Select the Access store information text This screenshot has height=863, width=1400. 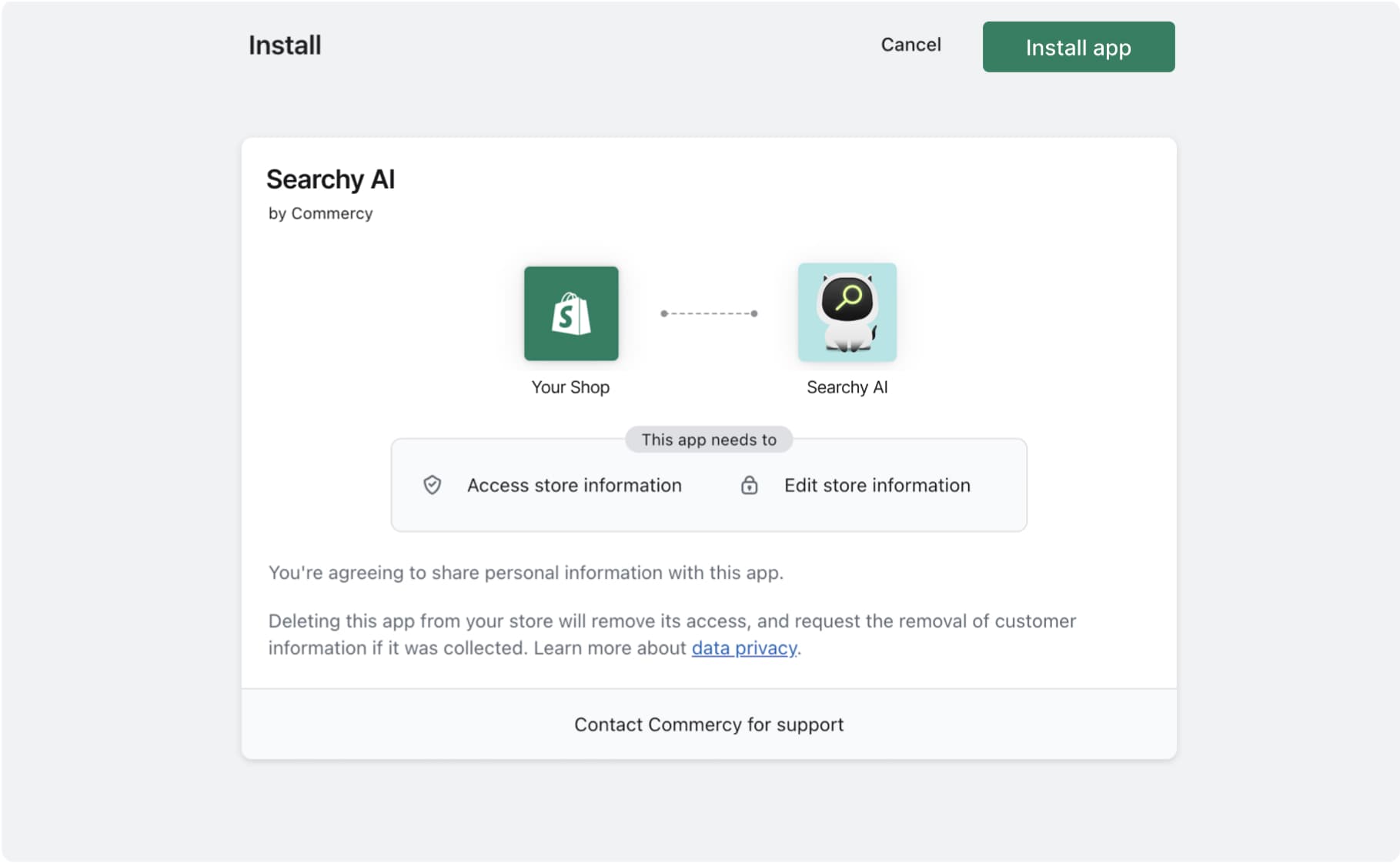[x=574, y=485]
